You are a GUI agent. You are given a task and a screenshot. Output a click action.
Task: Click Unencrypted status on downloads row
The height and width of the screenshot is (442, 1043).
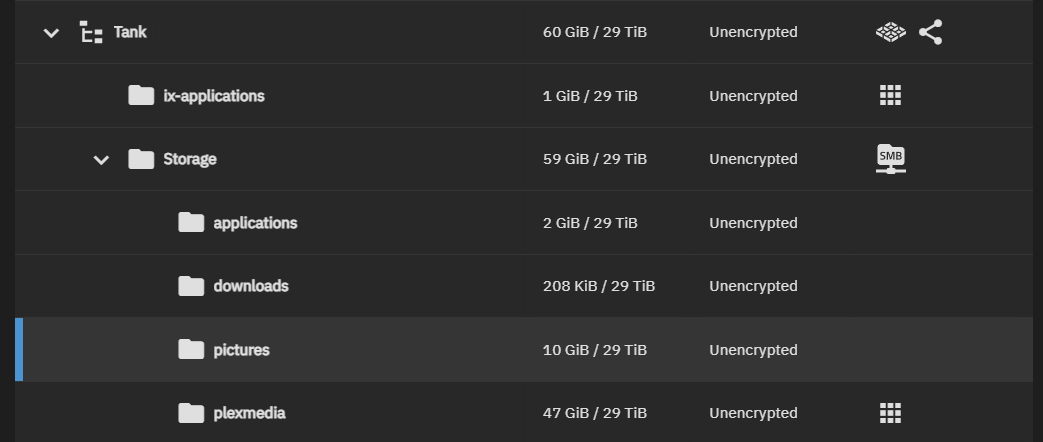coord(753,286)
